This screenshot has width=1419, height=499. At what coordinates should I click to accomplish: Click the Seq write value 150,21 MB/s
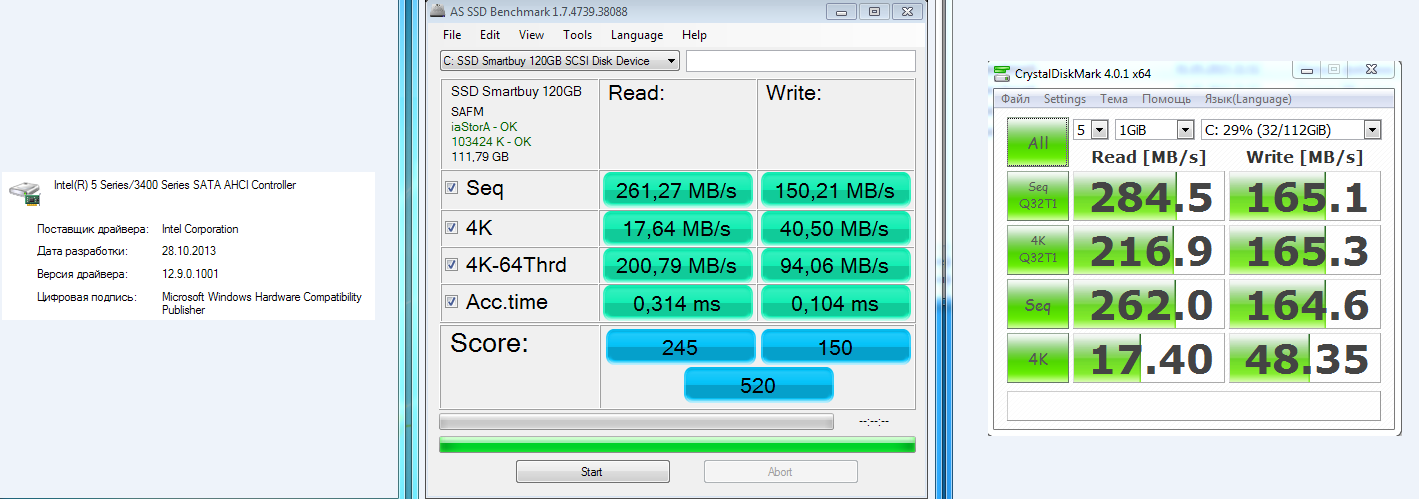(835, 189)
